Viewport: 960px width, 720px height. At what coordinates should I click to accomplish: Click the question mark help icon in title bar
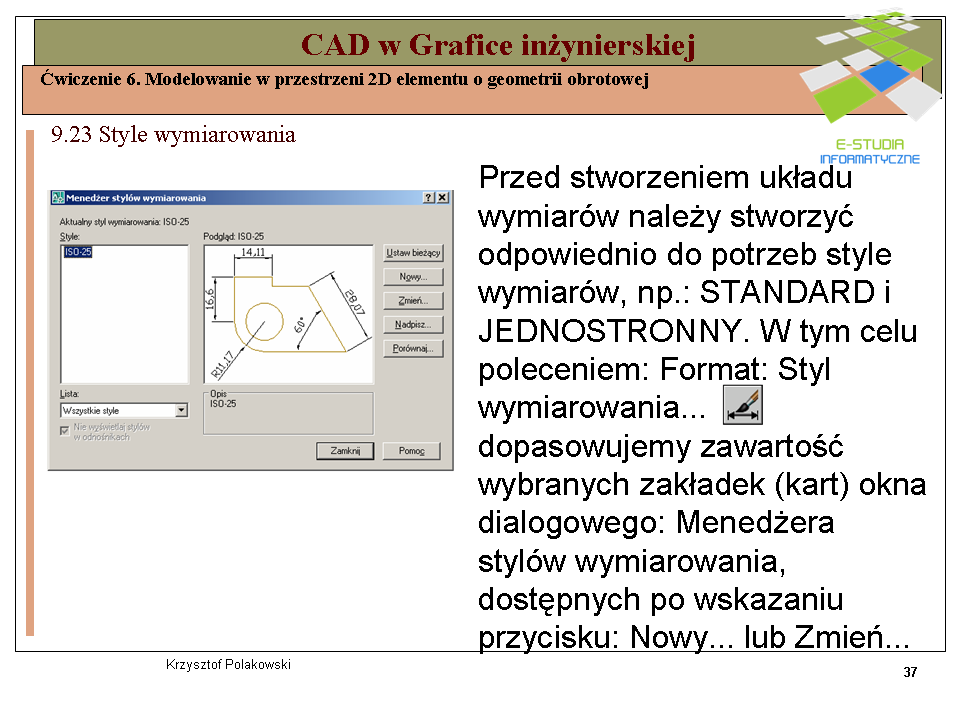(429, 198)
